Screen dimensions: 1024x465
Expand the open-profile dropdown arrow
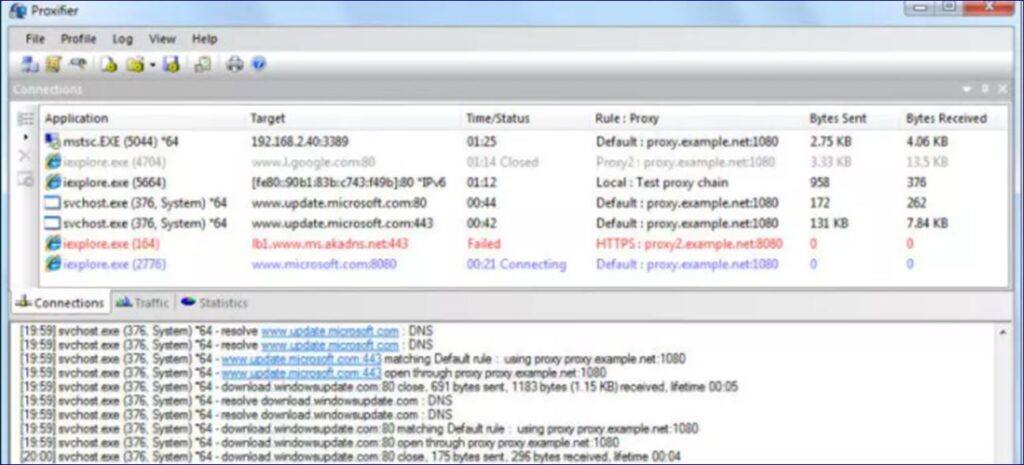[x=152, y=65]
